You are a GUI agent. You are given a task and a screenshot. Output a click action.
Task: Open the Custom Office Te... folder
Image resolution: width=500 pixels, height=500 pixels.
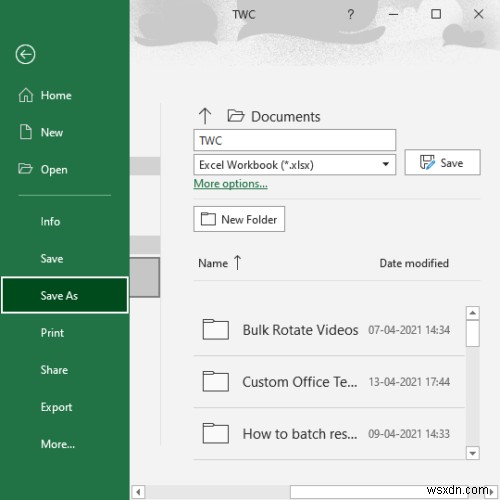click(329, 382)
